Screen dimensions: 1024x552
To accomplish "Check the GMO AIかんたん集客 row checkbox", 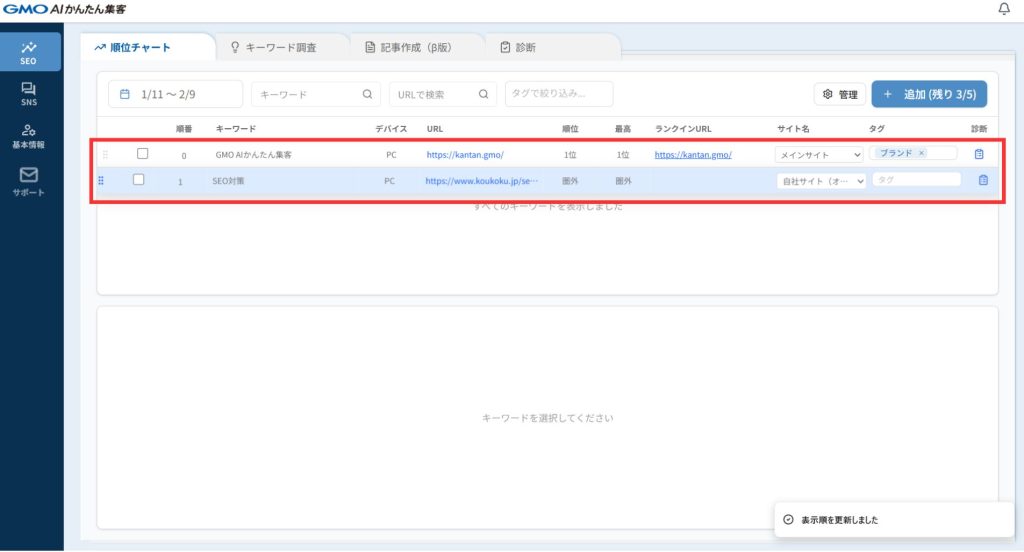I will 142,154.
